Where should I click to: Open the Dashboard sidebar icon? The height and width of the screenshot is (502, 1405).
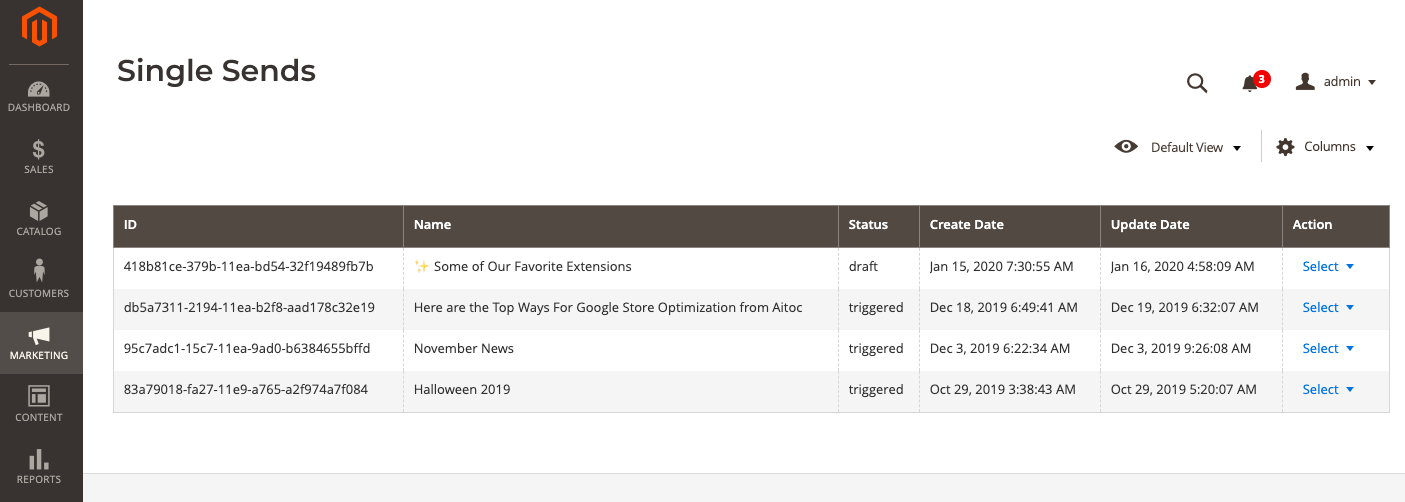[39, 89]
